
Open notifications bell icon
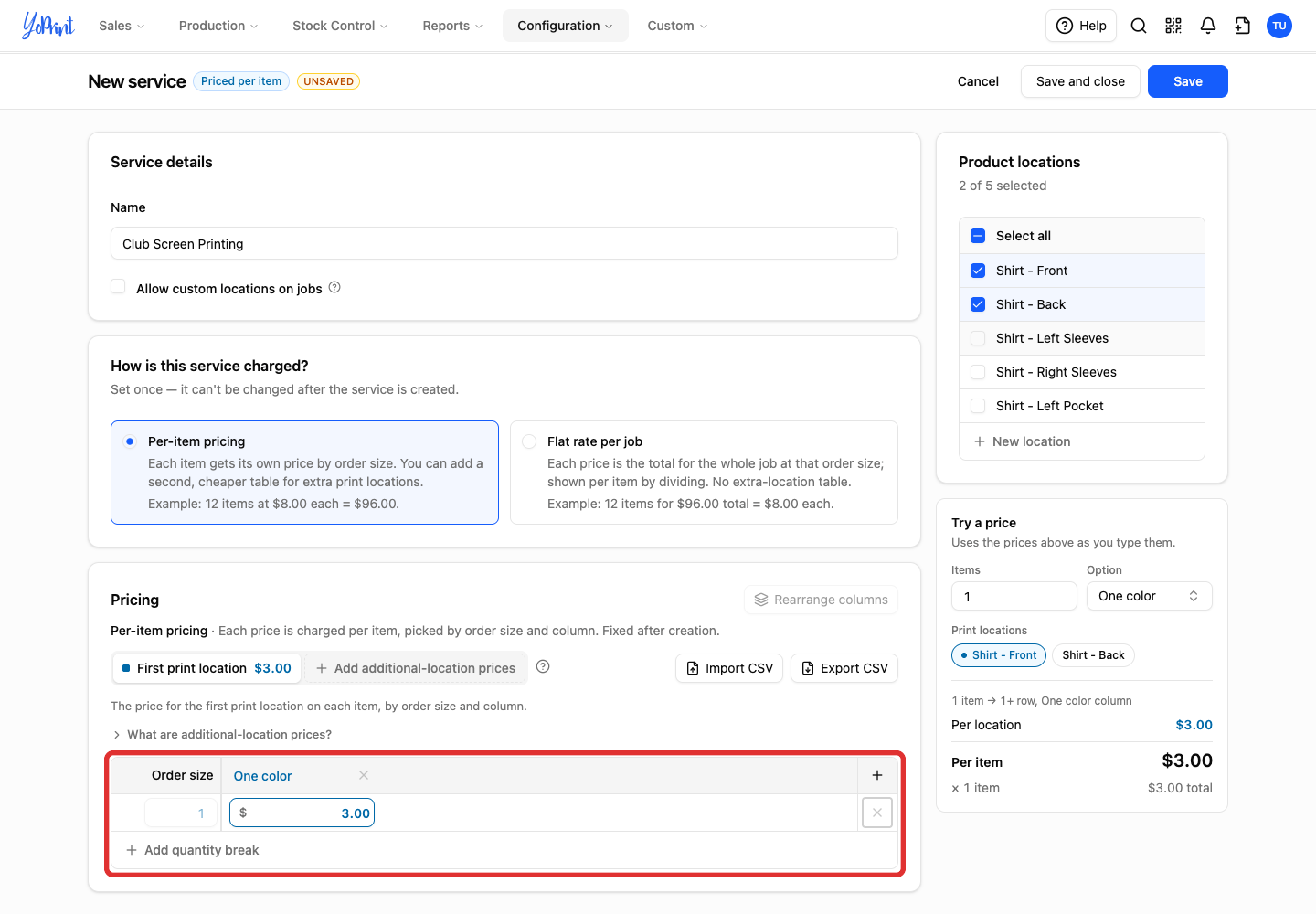point(1208,26)
